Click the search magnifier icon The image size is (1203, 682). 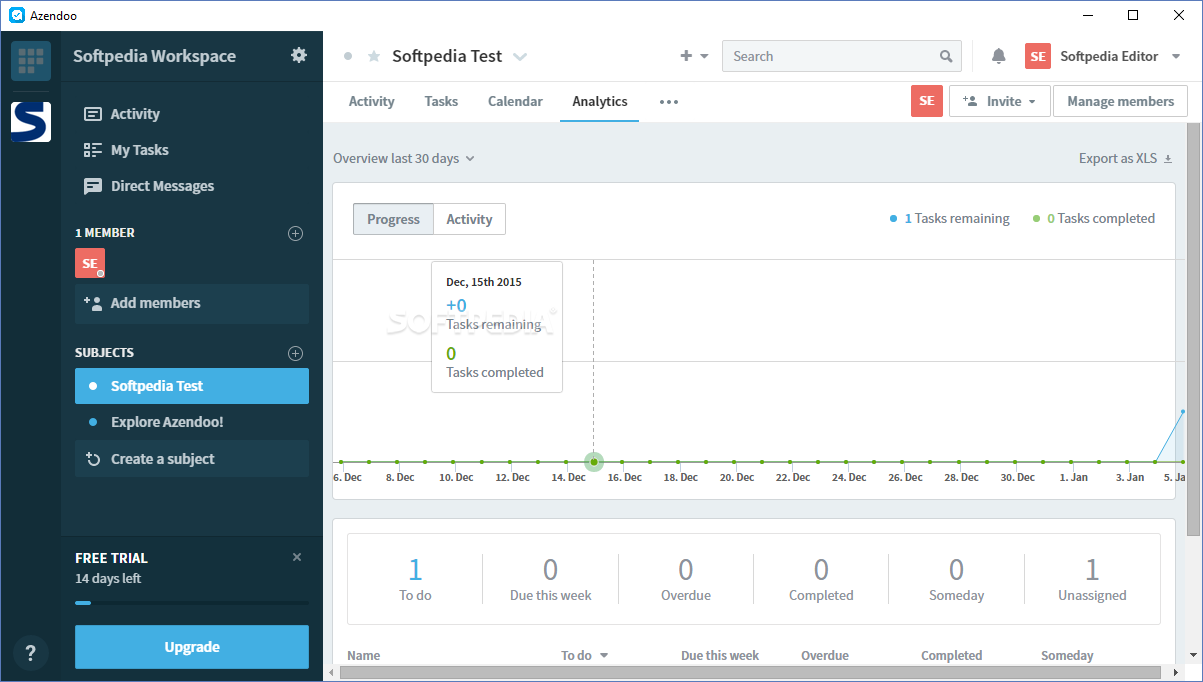[946, 57]
